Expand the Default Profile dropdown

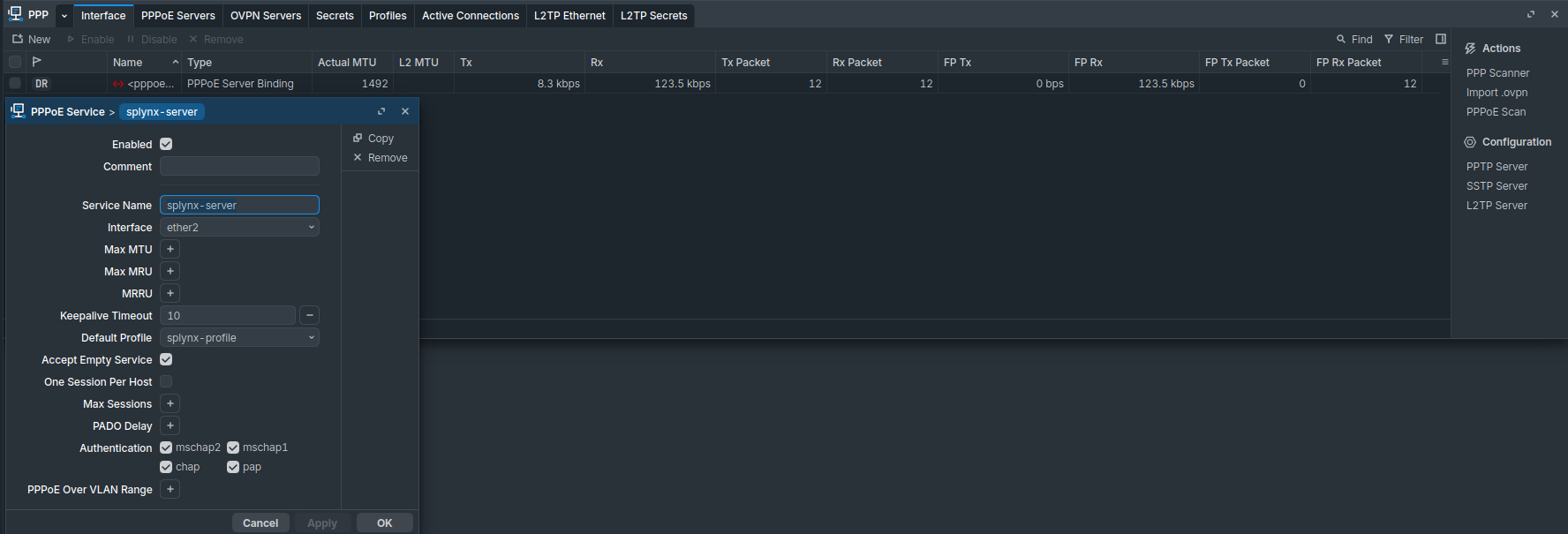coord(239,338)
